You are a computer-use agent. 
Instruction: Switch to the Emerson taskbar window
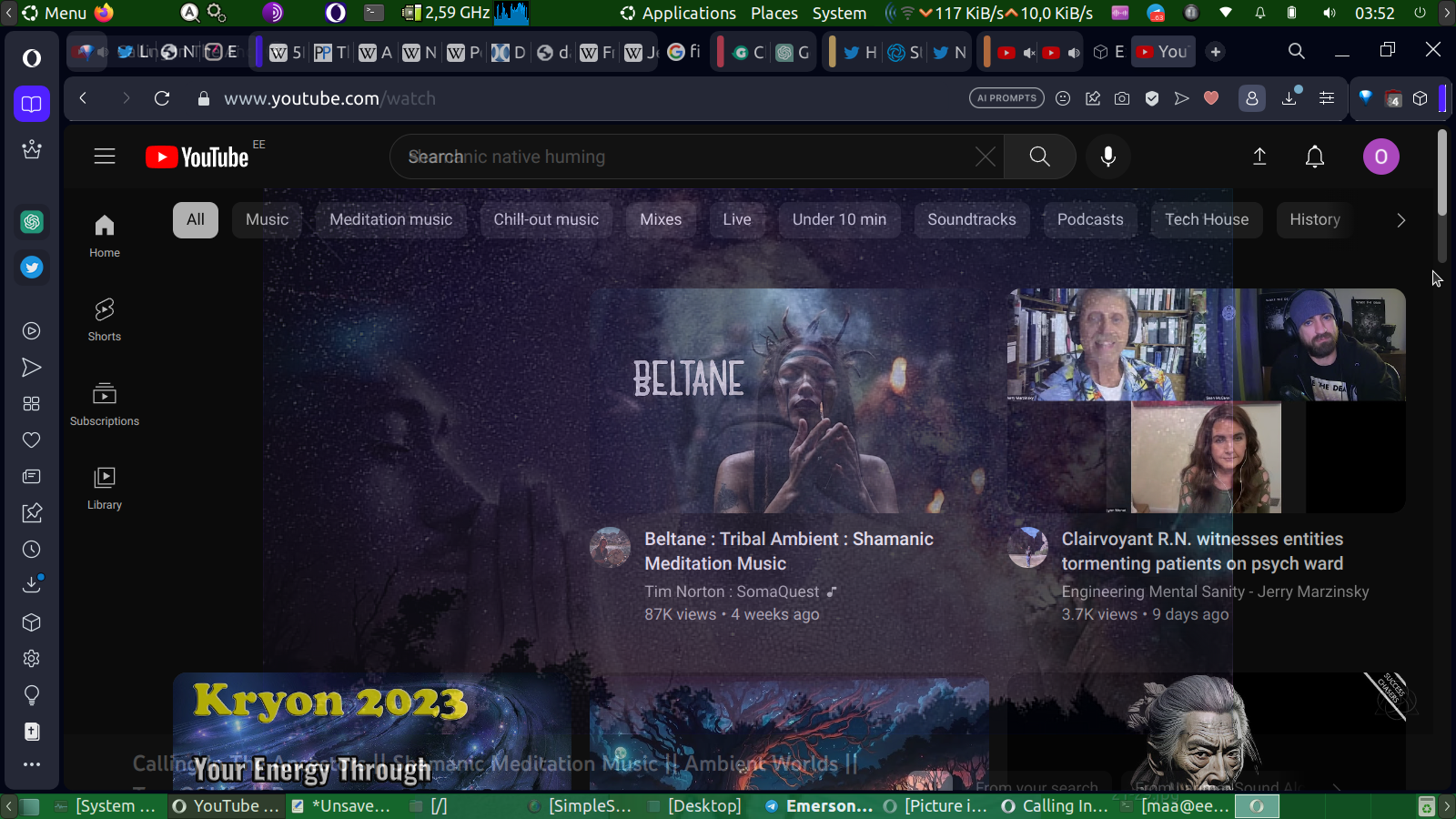pos(819,805)
